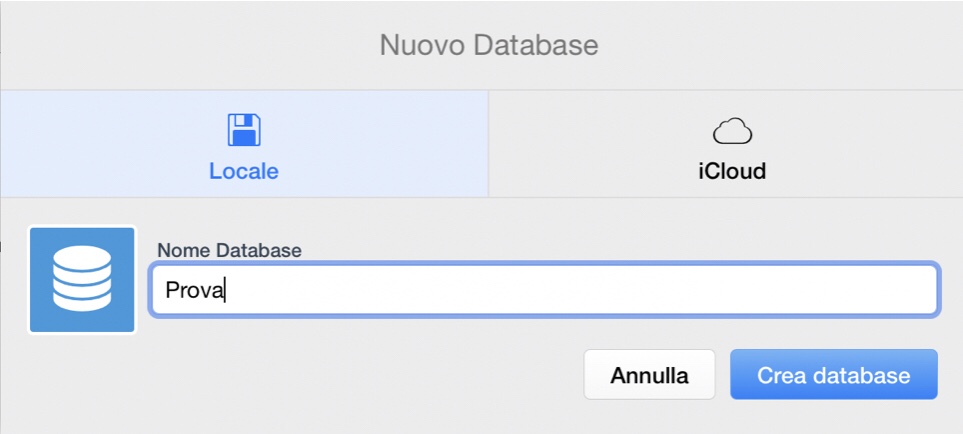The height and width of the screenshot is (434, 963).
Task: Choose local save via the diskette icon
Action: 244,130
